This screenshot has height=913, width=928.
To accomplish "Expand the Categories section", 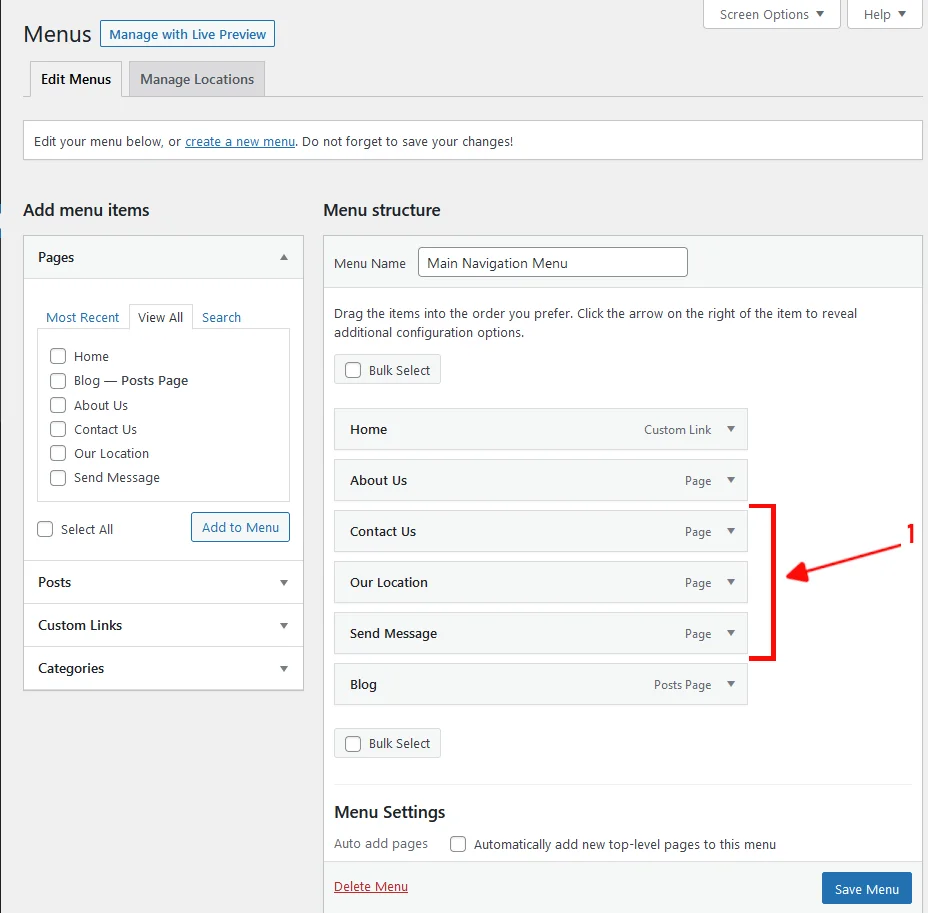I will click(163, 668).
